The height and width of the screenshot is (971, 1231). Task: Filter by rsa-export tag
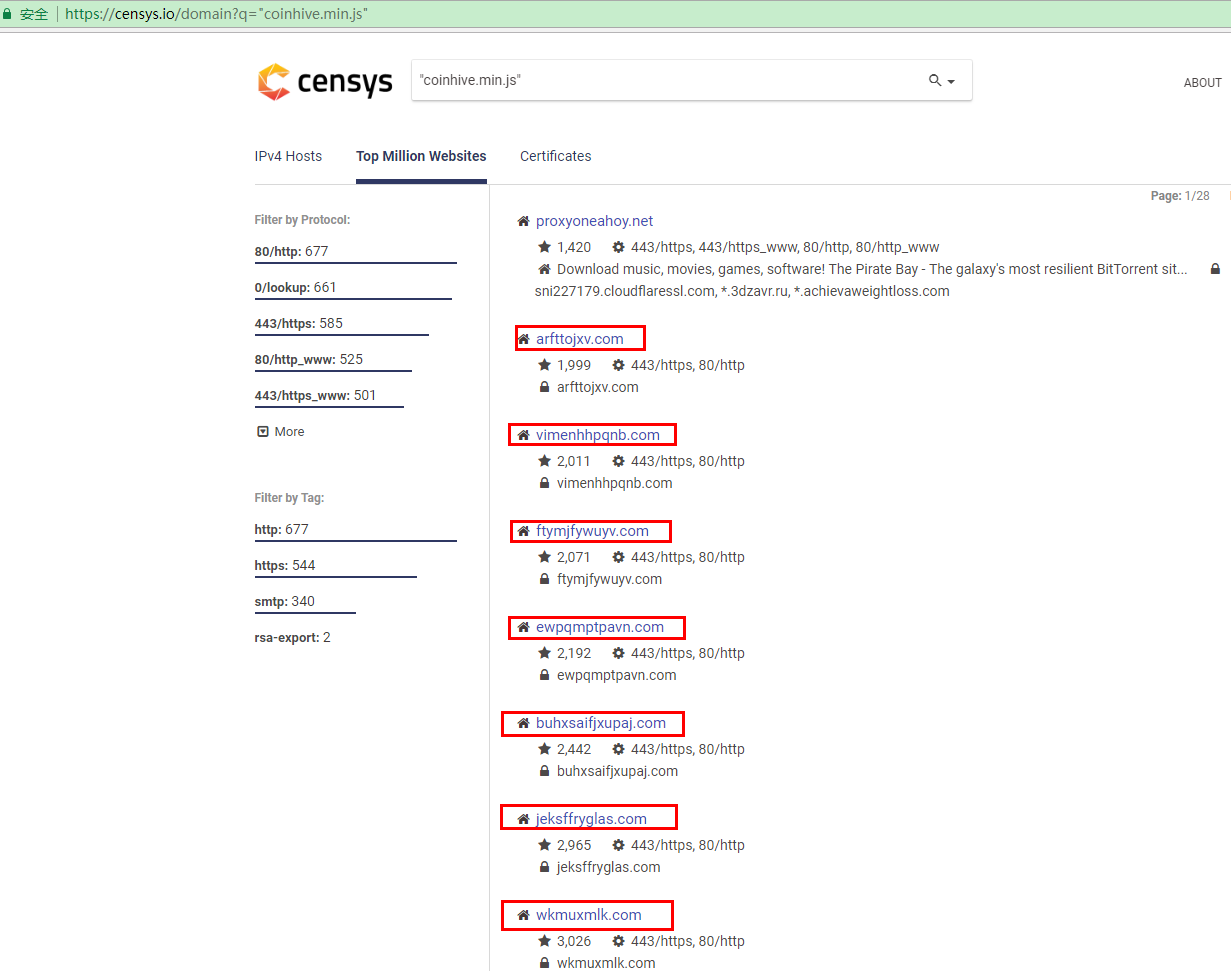click(293, 637)
